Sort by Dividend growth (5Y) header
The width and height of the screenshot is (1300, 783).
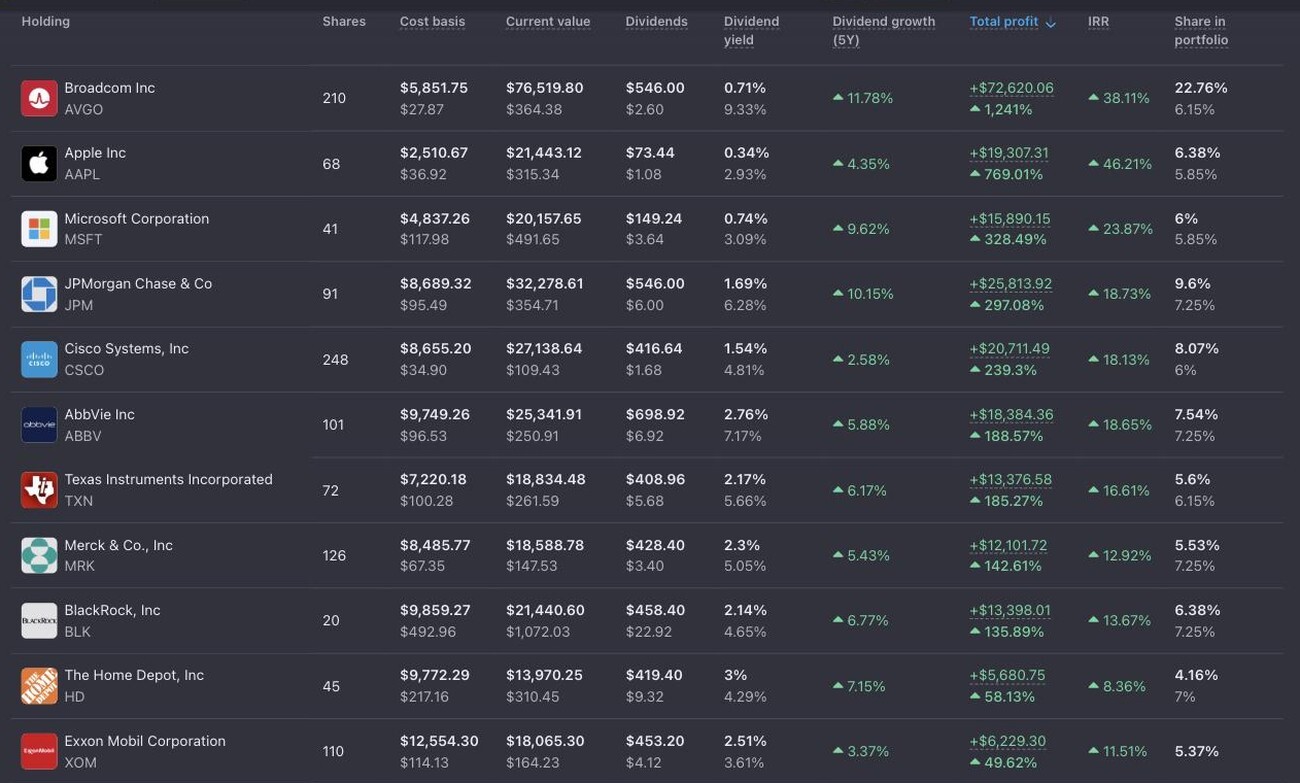(x=884, y=31)
